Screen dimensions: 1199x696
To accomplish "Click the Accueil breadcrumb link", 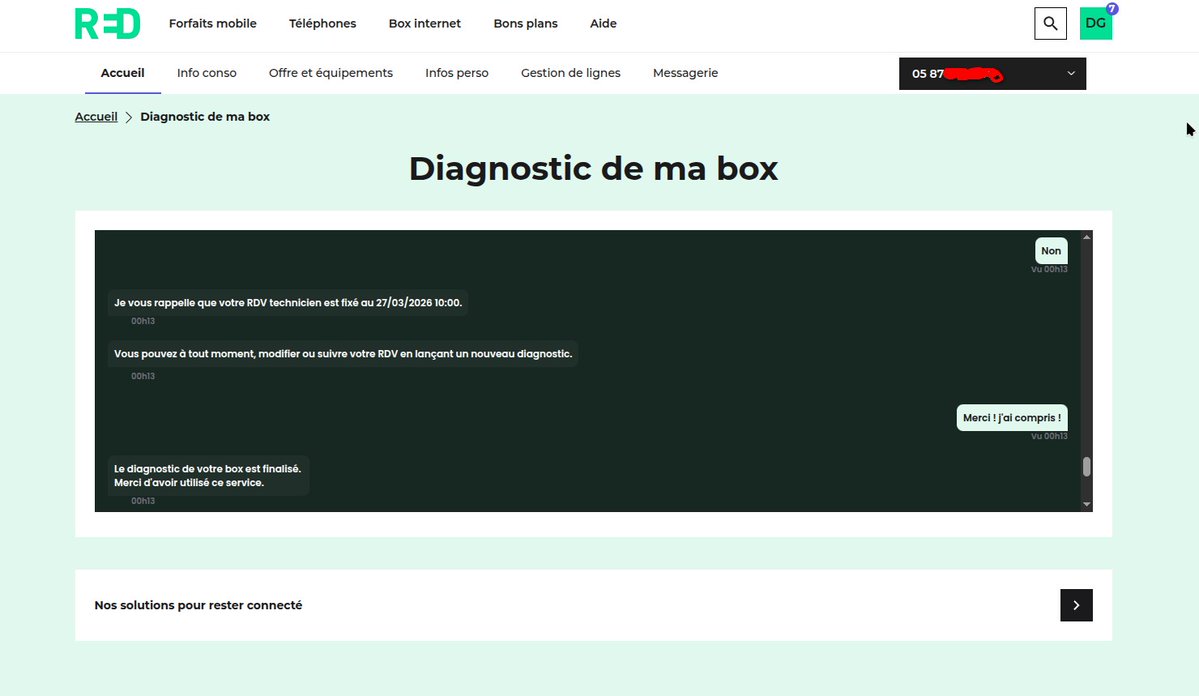I will pos(96,117).
